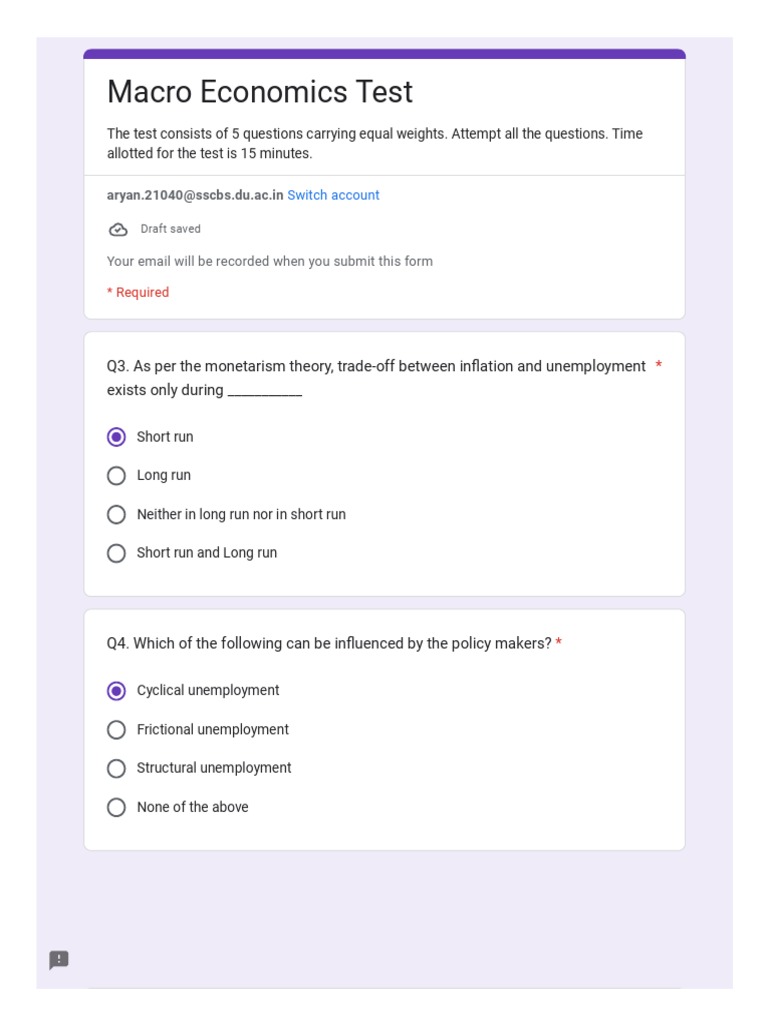Choose Neither in long run nor short run
This screenshot has width=768, height=1024.
click(116, 515)
